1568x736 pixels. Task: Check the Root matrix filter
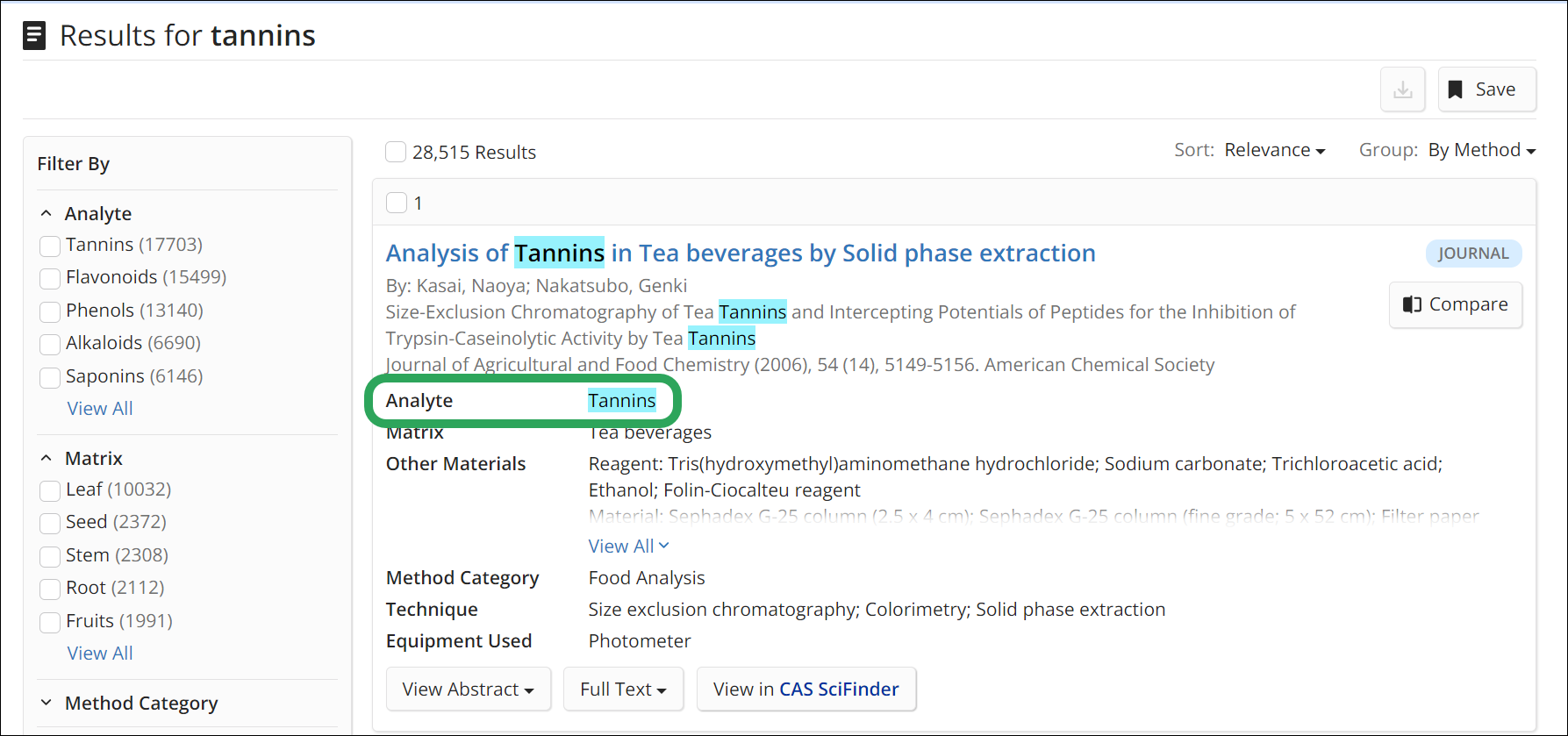50,589
